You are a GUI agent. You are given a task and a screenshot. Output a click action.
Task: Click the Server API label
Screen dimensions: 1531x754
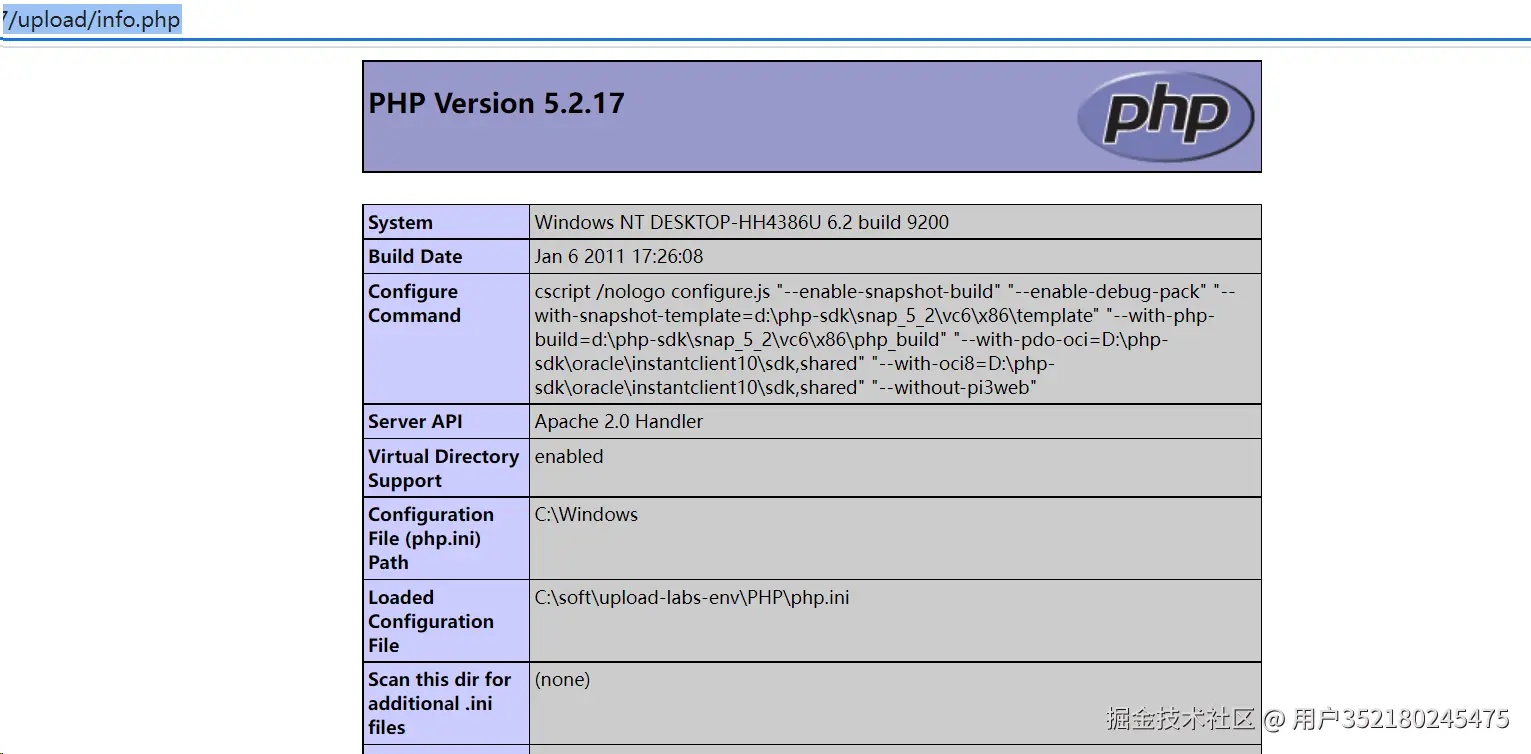coord(415,421)
